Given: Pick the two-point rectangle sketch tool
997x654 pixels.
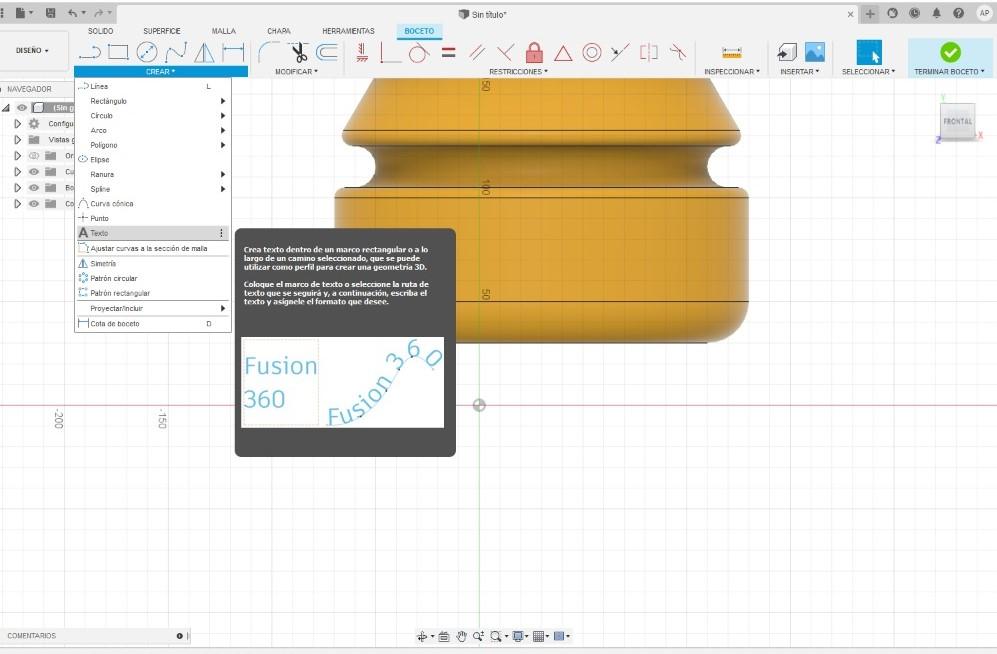Looking at the screenshot, I should [x=118, y=52].
